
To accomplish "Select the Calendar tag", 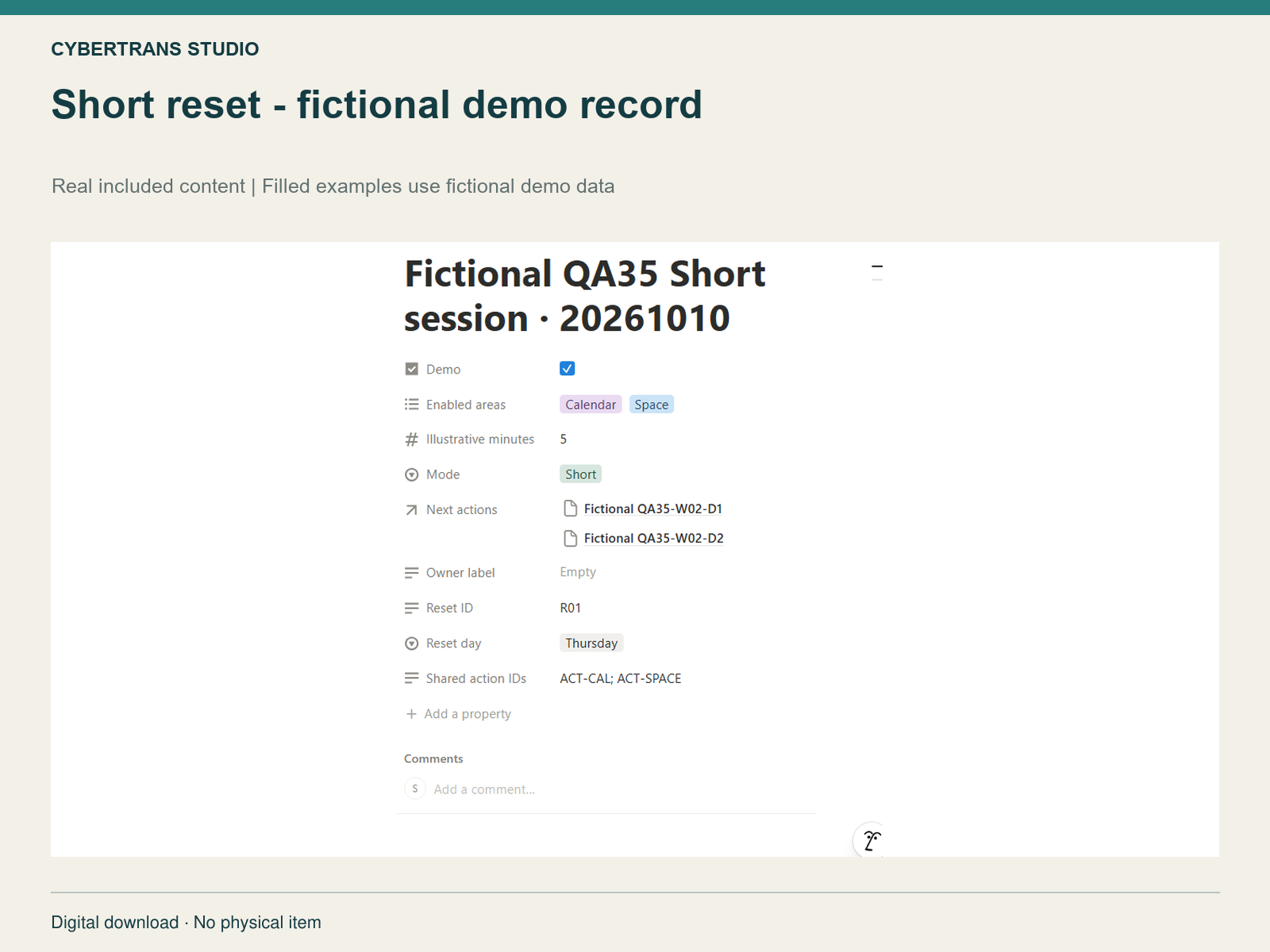I will click(x=591, y=405).
